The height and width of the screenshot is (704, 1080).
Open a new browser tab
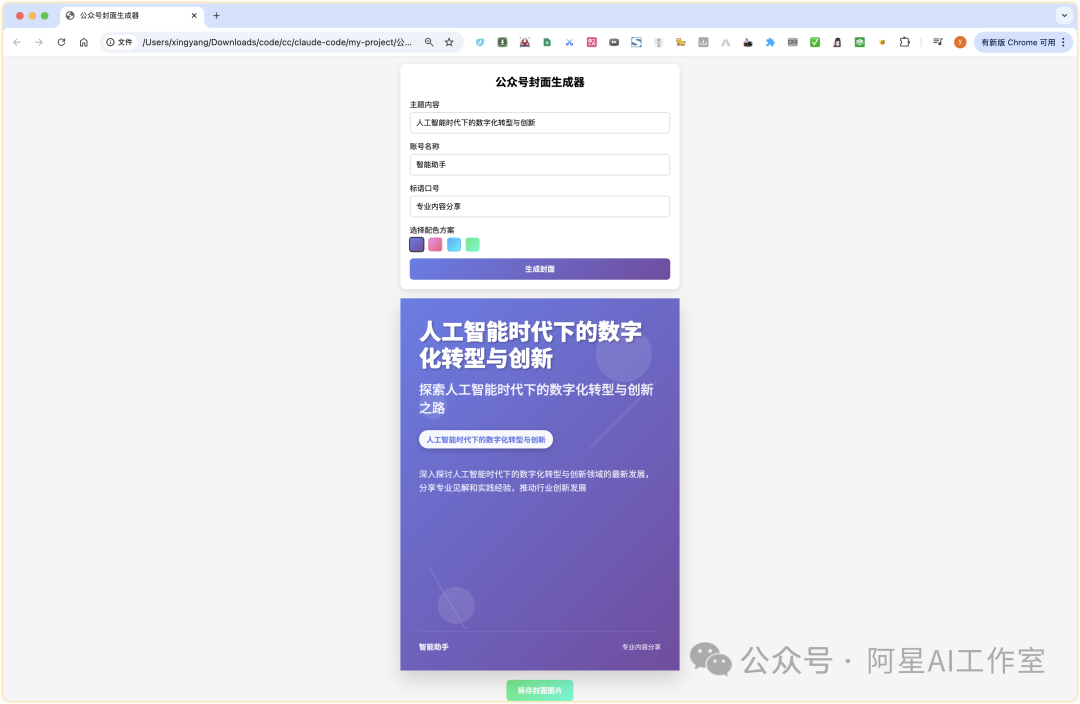(216, 15)
